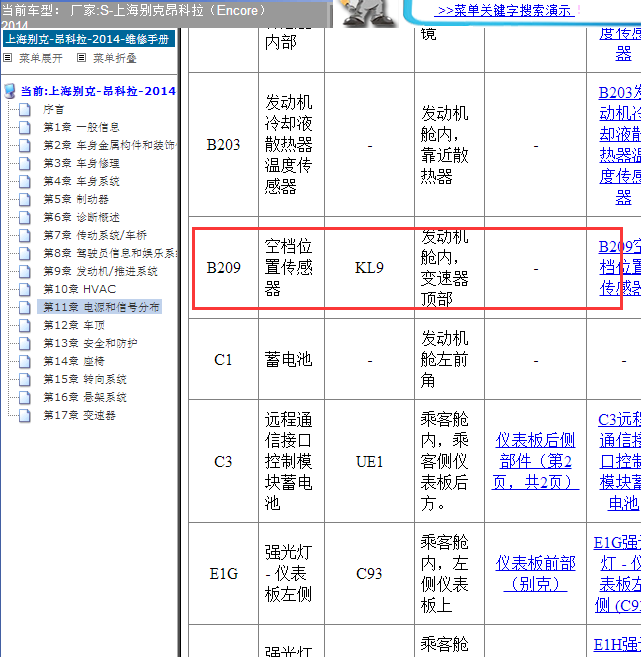Open chapter 第15章 转向系统
This screenshot has width=641, height=657.
[x=85, y=380]
